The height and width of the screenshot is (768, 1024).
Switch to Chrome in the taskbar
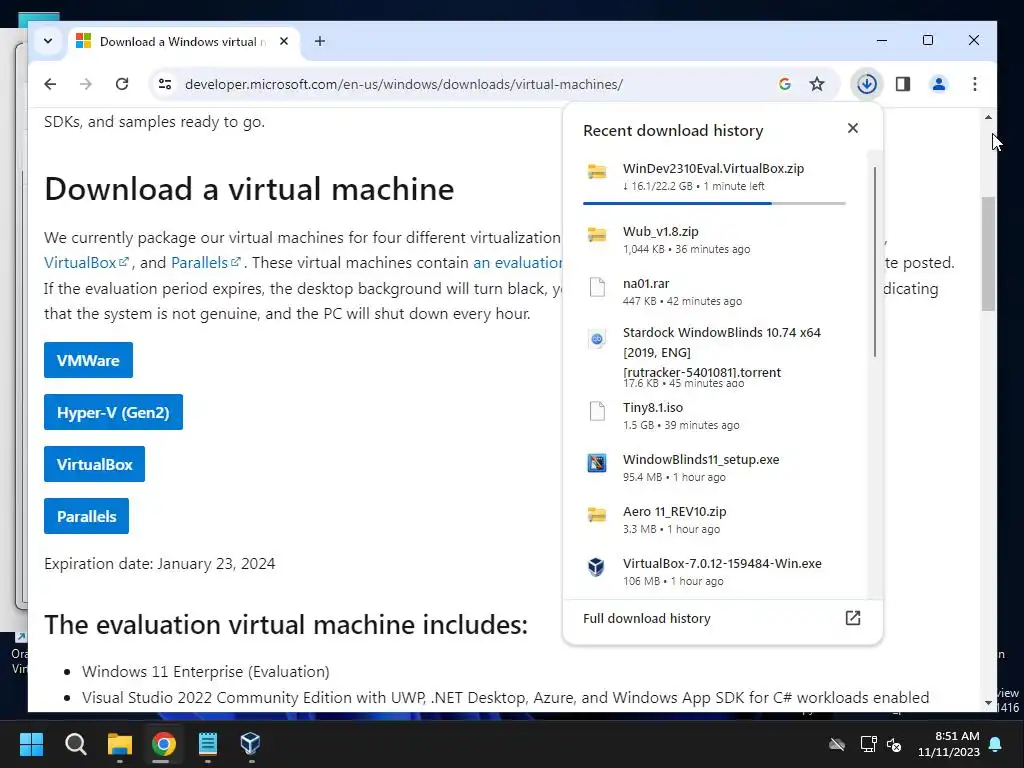tap(163, 744)
